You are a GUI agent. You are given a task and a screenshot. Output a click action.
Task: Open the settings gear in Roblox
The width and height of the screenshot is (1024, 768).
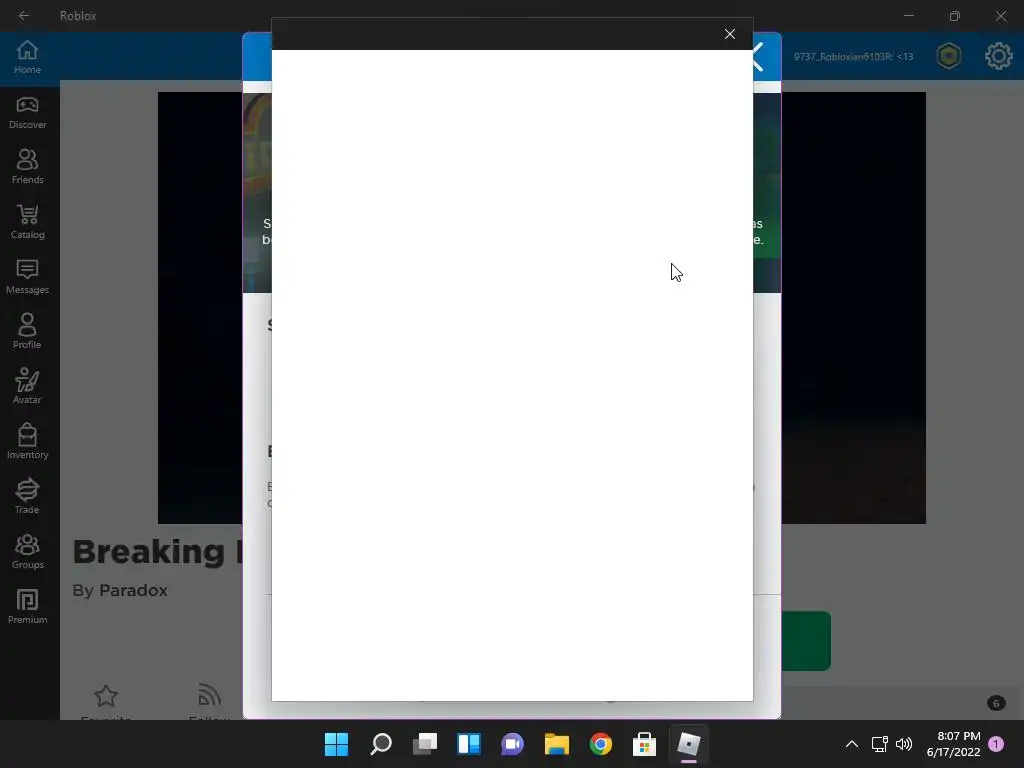[x=999, y=56]
